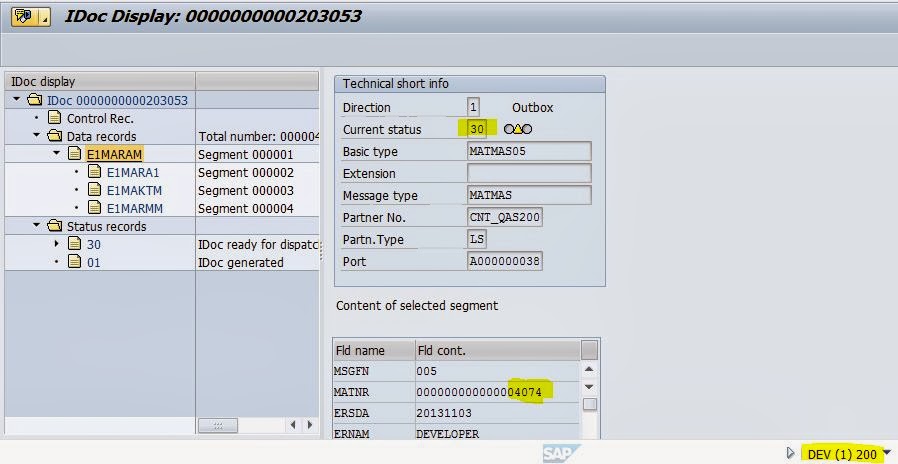This screenshot has width=898, height=464.
Task: Select the E1MARAM segment label
Action: pos(114,154)
